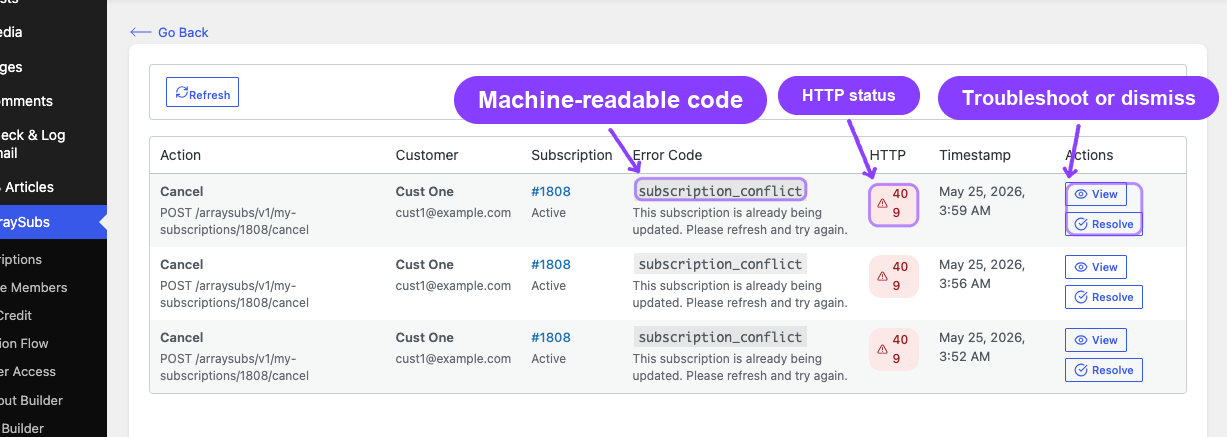Click the Timestamp column header

[975, 155]
